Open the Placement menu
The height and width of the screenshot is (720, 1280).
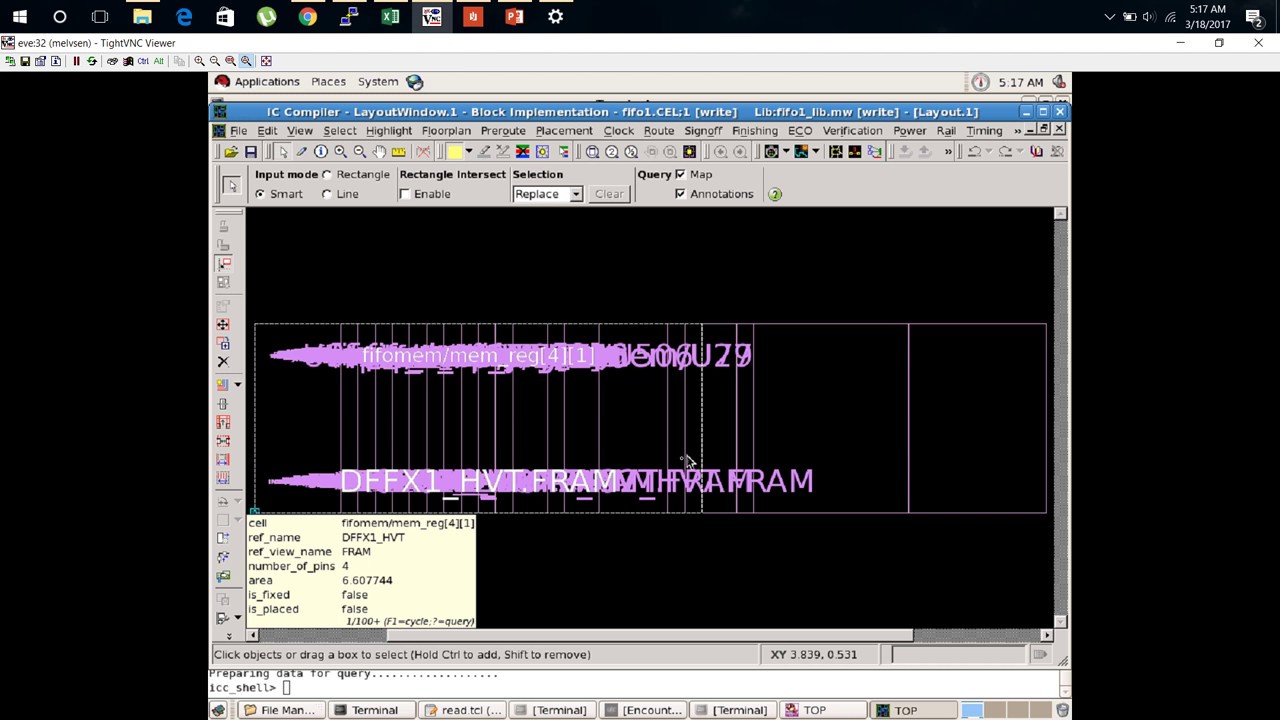pos(564,131)
